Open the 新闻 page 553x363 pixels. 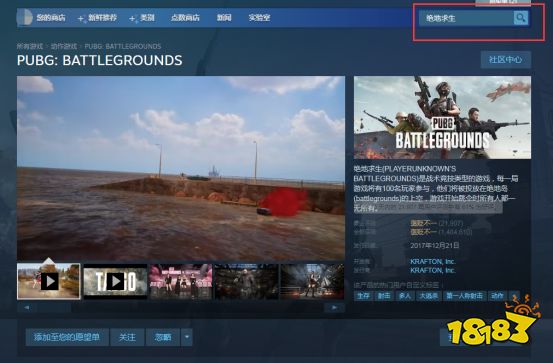click(x=224, y=18)
